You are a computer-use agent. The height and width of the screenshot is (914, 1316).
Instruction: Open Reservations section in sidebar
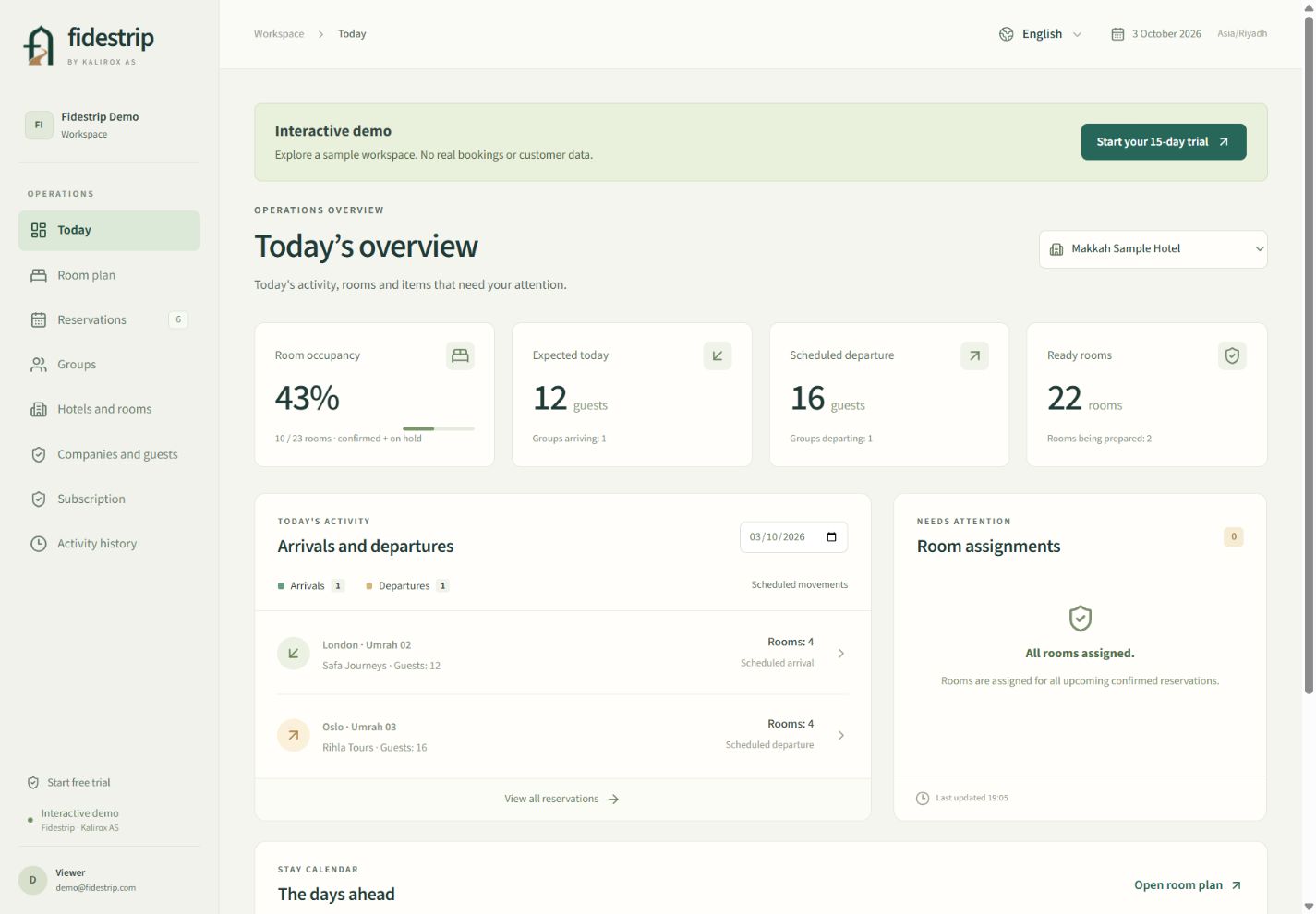tap(109, 319)
